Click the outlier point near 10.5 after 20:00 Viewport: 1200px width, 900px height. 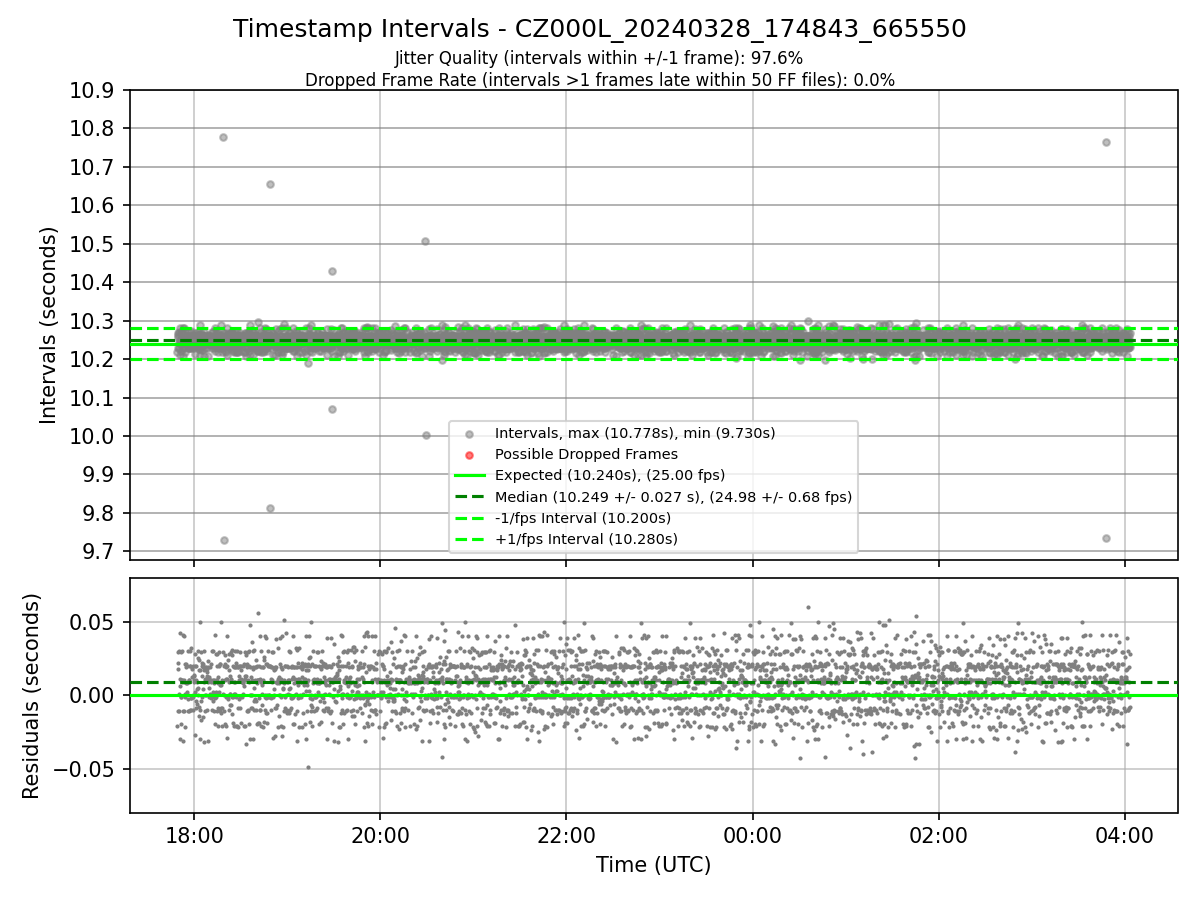coord(425,241)
